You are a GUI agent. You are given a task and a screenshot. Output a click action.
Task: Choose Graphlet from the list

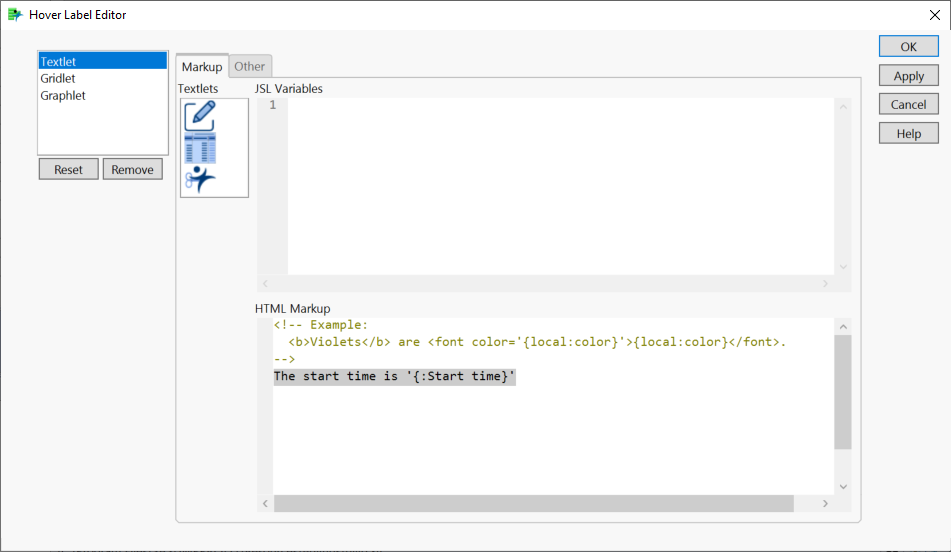(x=63, y=96)
